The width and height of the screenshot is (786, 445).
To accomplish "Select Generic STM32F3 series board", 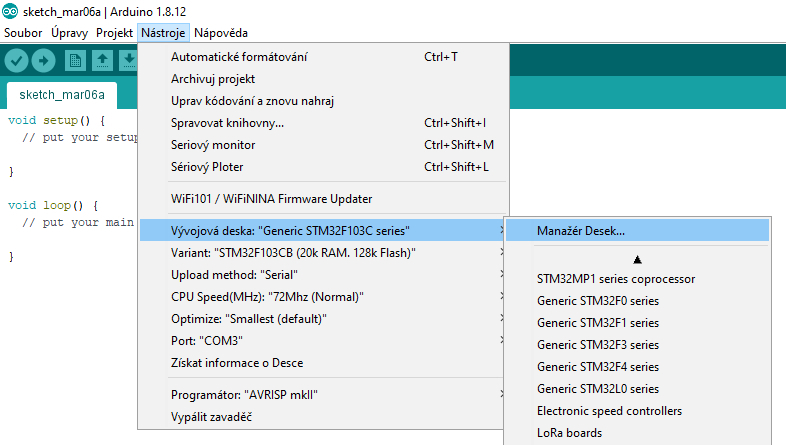I will [x=637, y=345].
